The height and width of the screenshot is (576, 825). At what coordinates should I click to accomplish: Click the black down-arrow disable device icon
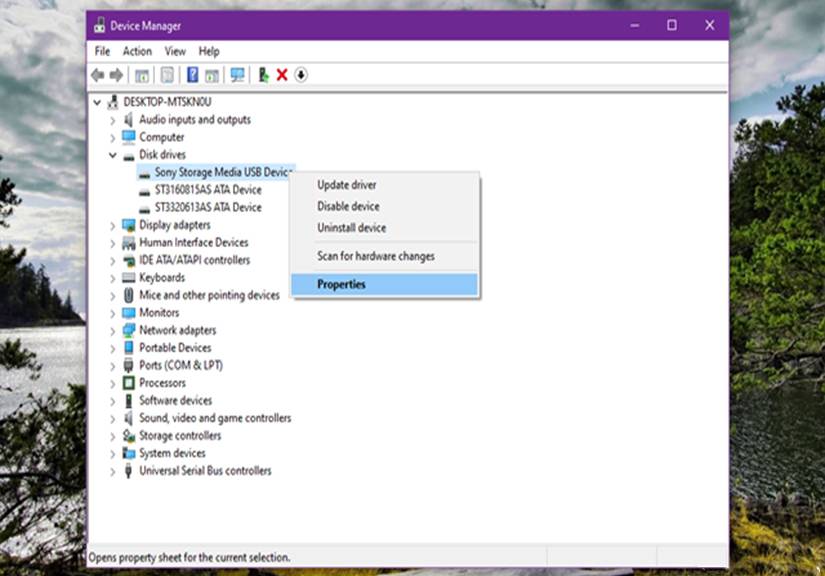point(300,75)
